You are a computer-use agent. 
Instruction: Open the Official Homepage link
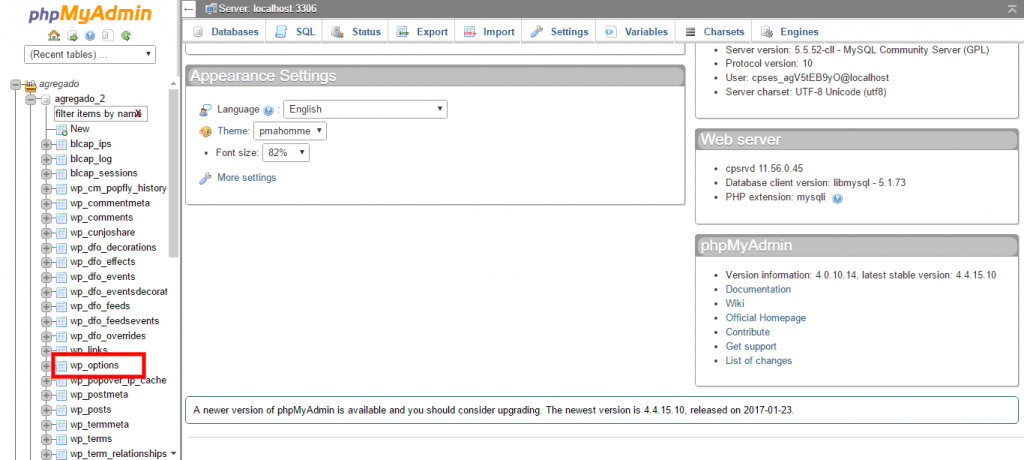point(765,318)
